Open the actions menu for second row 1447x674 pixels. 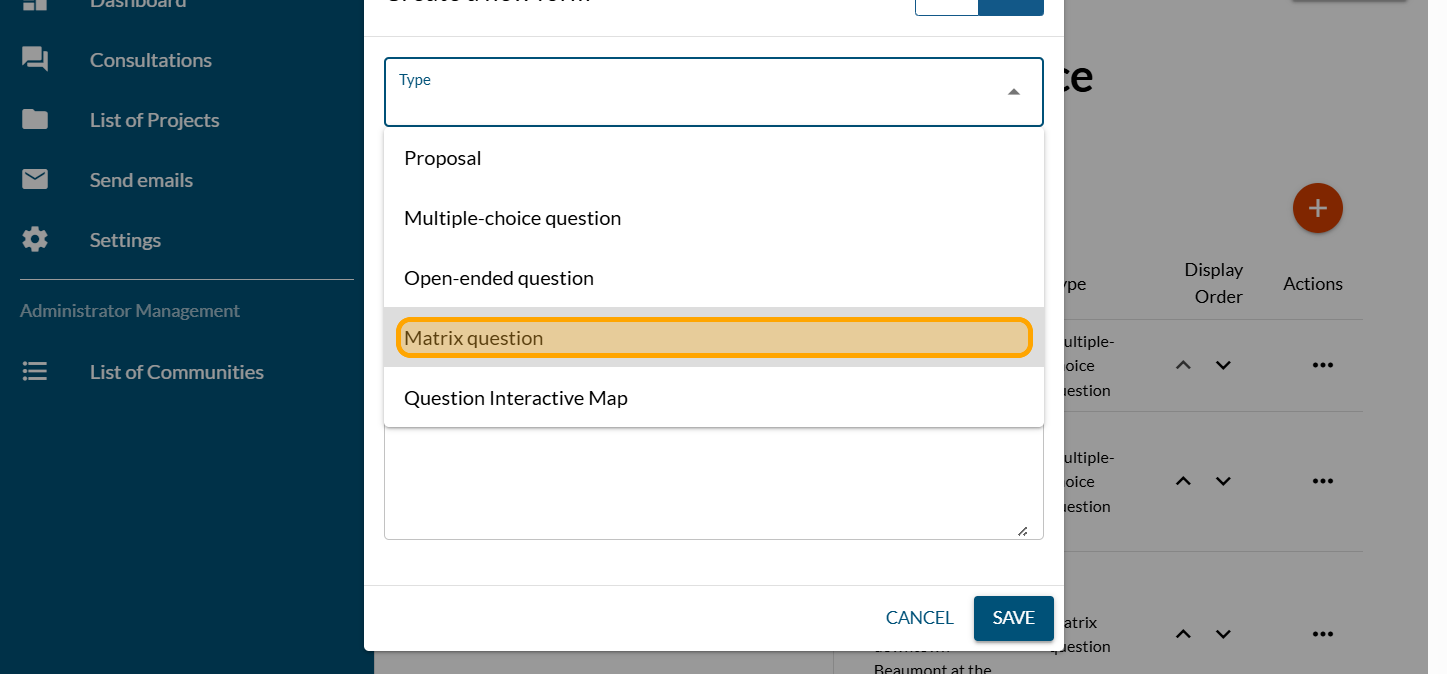pyautogui.click(x=1322, y=481)
